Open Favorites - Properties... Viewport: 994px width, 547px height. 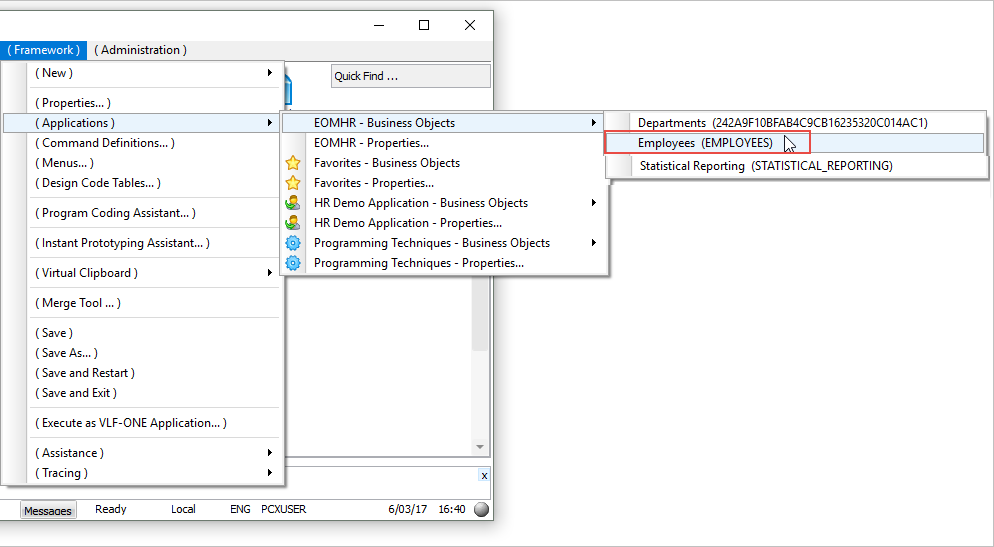(444, 183)
